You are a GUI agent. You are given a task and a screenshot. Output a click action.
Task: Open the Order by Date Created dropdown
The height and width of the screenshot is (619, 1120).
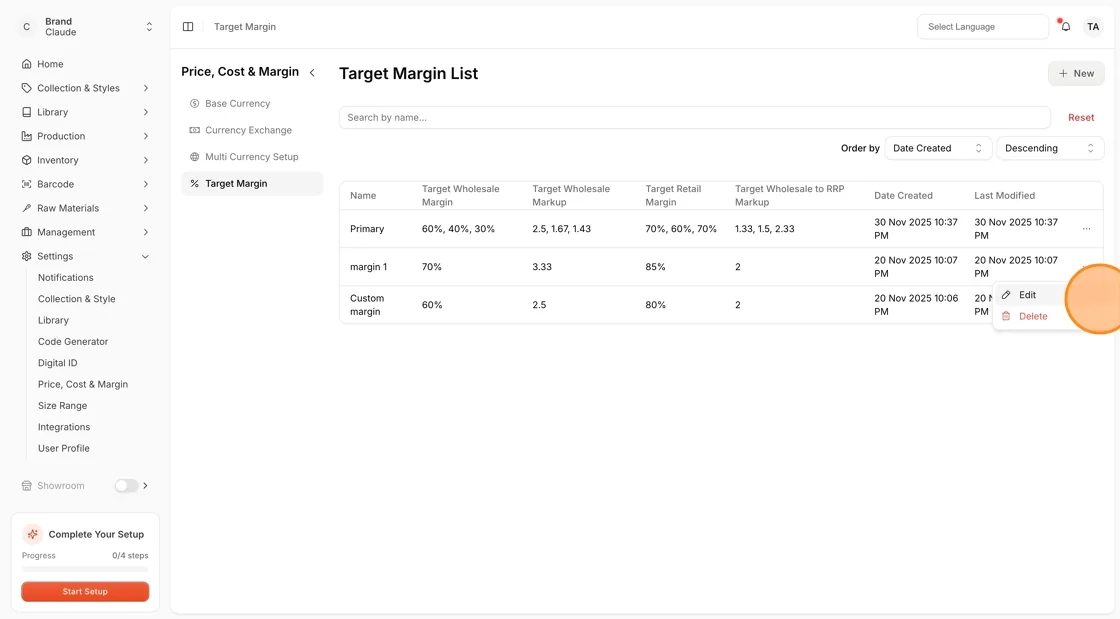[x=938, y=148]
